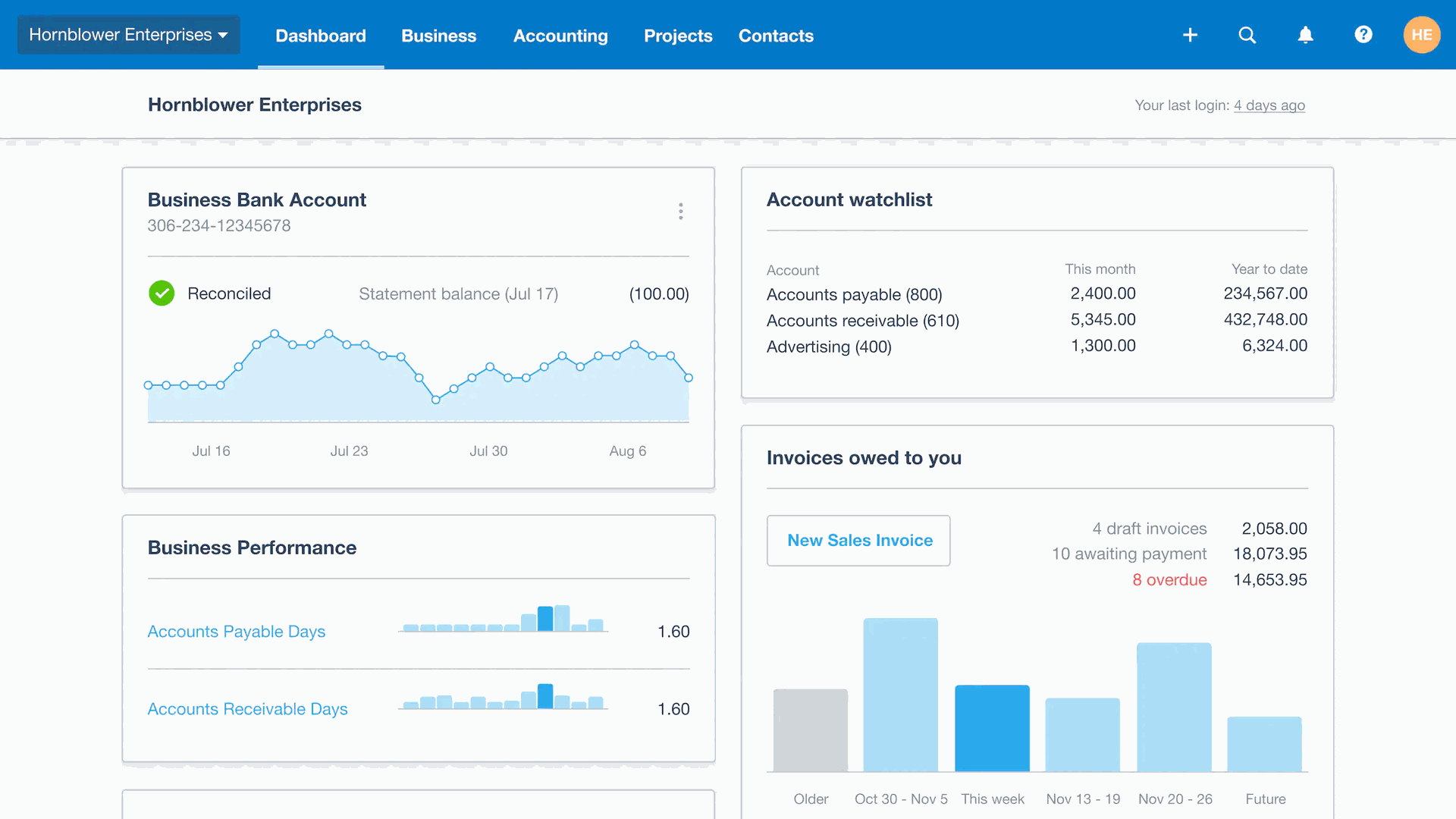1456x819 pixels.
Task: Click the 4 days ago last login link
Action: (1269, 105)
